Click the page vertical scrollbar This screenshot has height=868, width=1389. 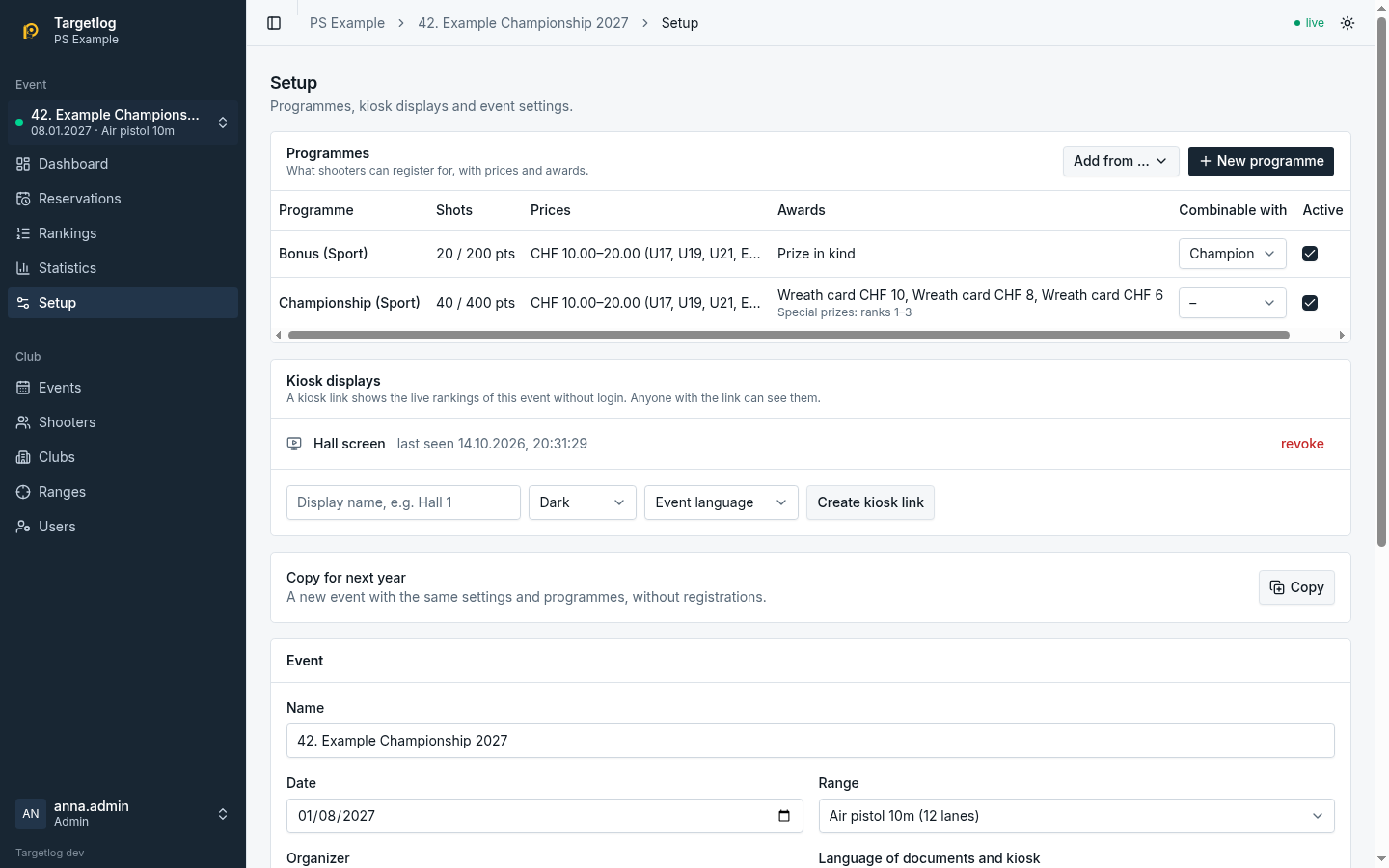click(1381, 282)
